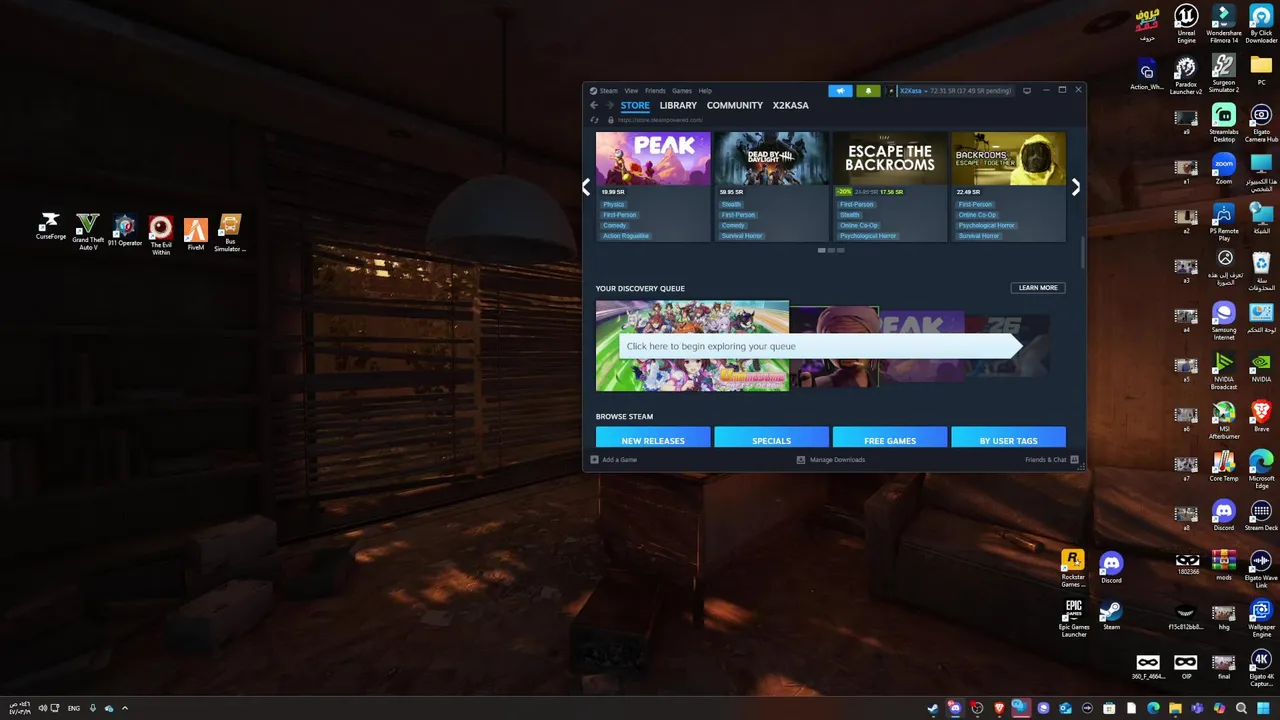Open the Dead by Daylight thumbnail
The height and width of the screenshot is (720, 1280).
[772, 158]
